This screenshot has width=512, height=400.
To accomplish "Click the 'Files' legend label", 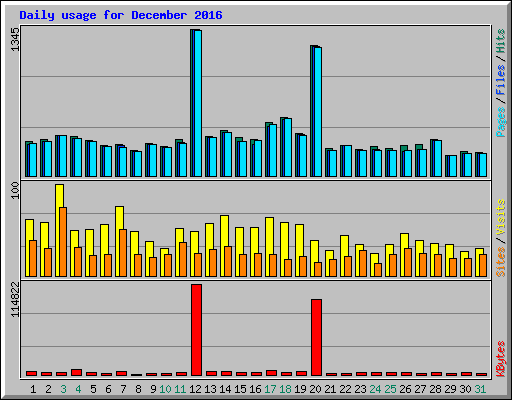I will click(500, 80).
